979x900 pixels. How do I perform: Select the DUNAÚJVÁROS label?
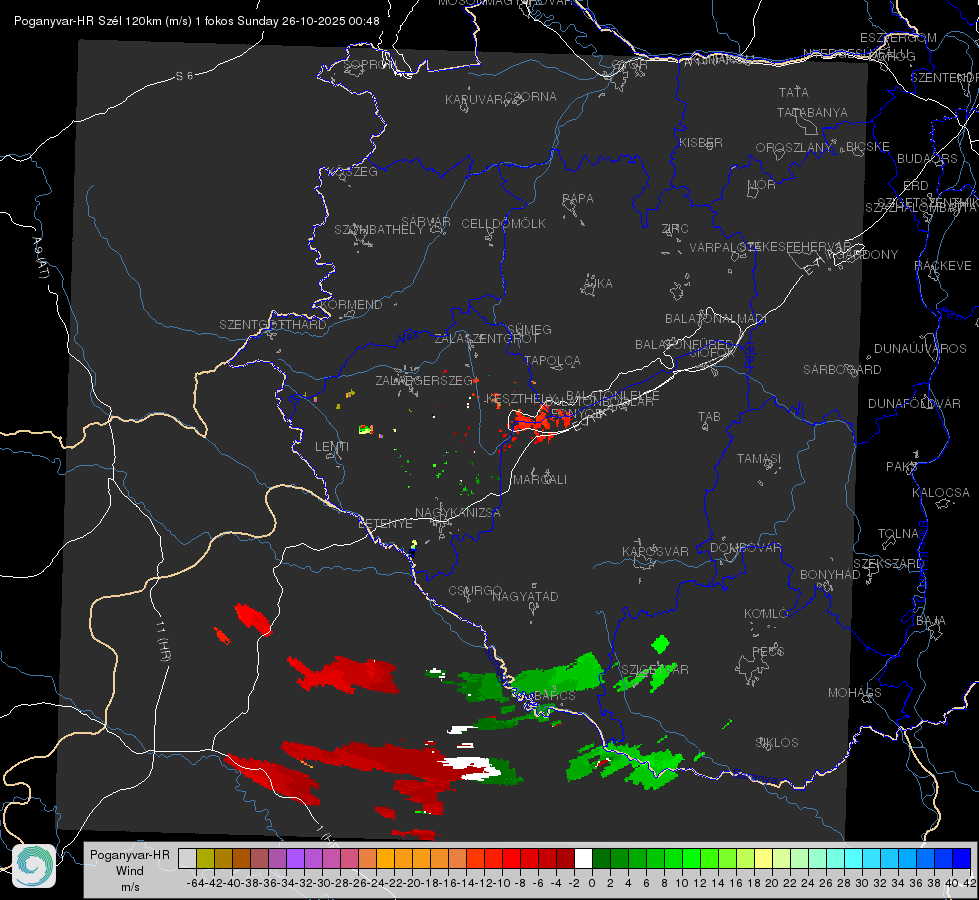pos(920,348)
